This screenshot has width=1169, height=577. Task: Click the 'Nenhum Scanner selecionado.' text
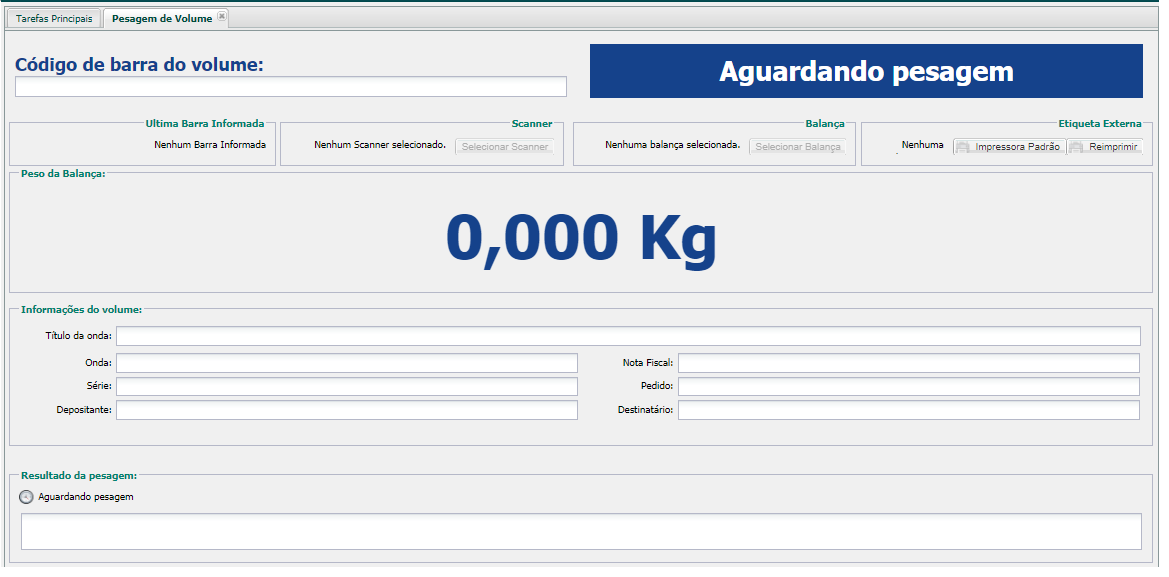coord(380,145)
